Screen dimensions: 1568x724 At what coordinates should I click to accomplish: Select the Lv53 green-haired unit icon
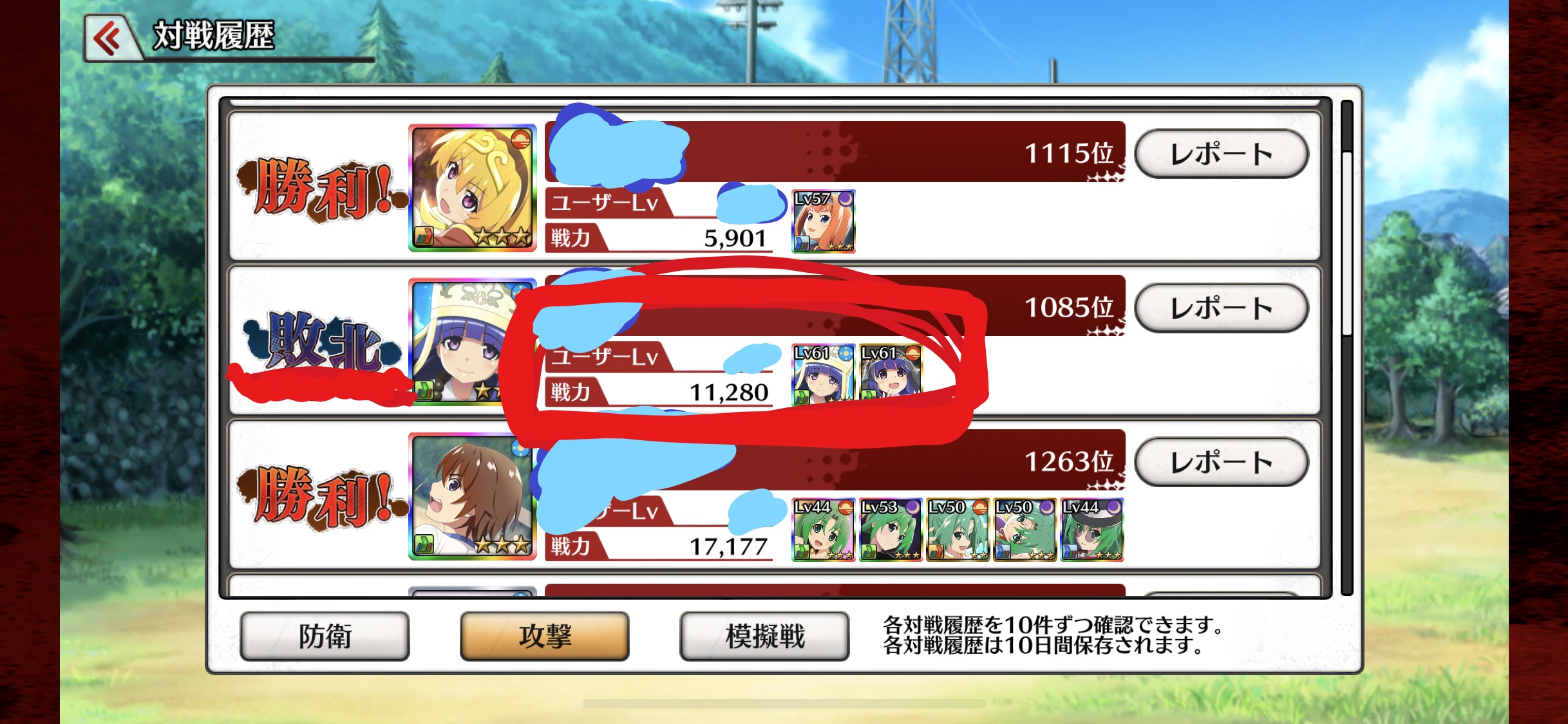click(891, 530)
